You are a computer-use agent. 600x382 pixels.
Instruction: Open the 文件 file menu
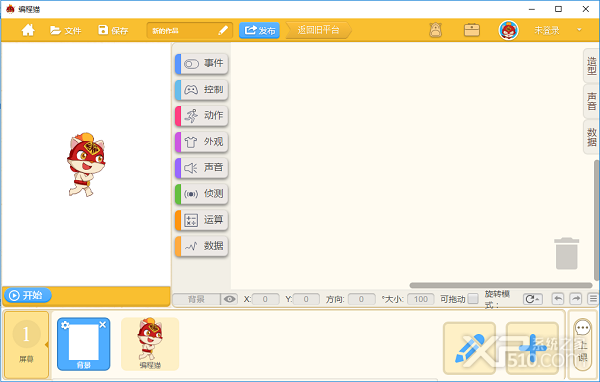click(x=65, y=30)
